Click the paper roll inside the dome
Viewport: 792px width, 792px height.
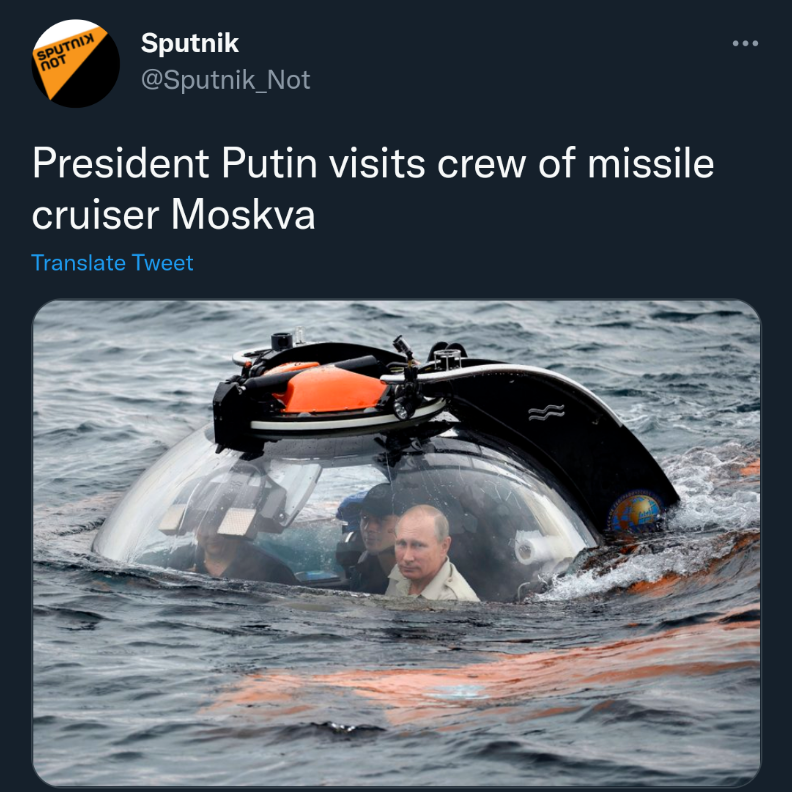[536, 549]
